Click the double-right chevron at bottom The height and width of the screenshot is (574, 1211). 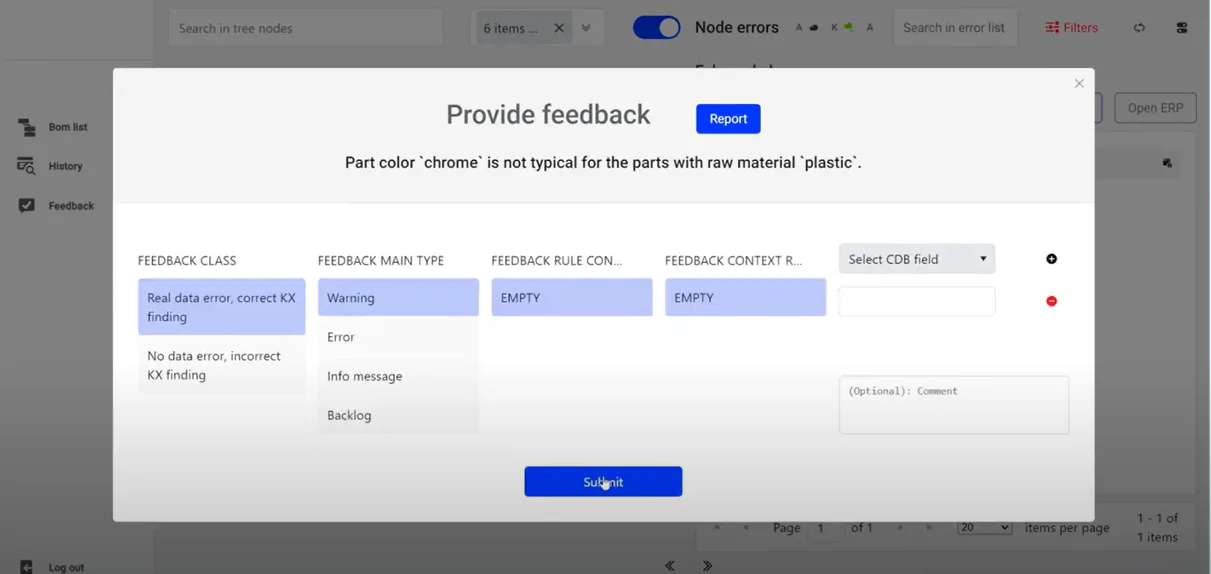[707, 566]
